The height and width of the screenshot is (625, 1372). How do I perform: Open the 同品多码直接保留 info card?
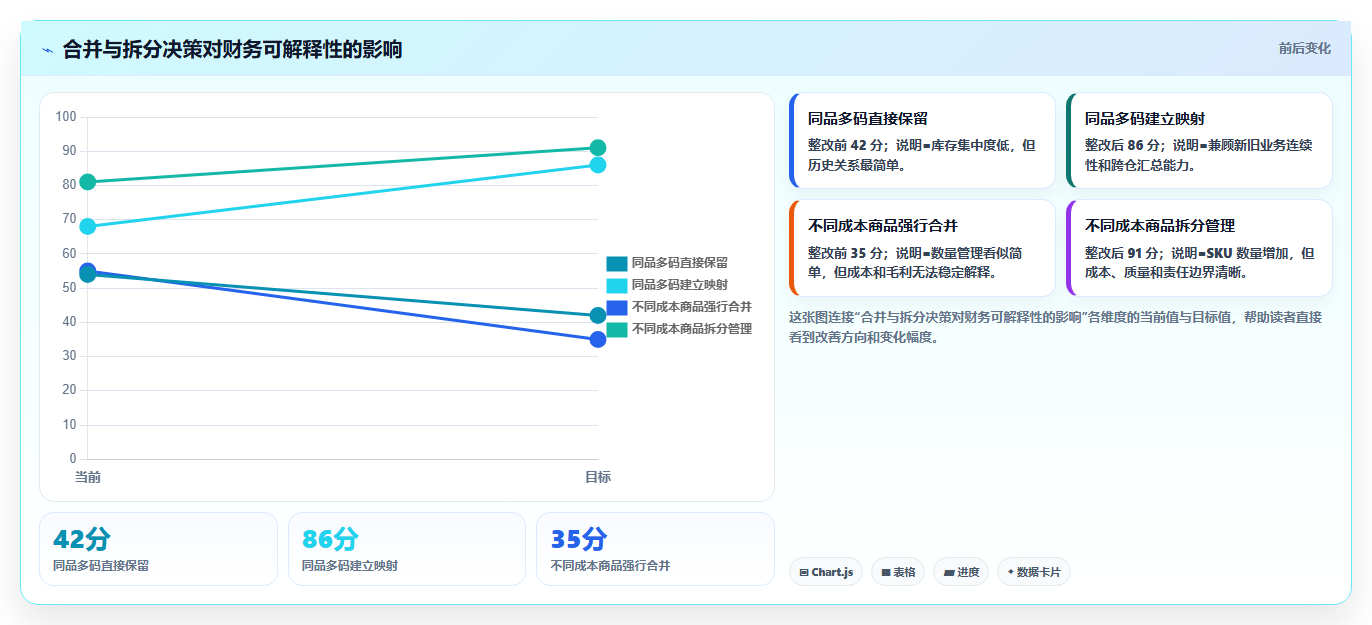click(922, 141)
